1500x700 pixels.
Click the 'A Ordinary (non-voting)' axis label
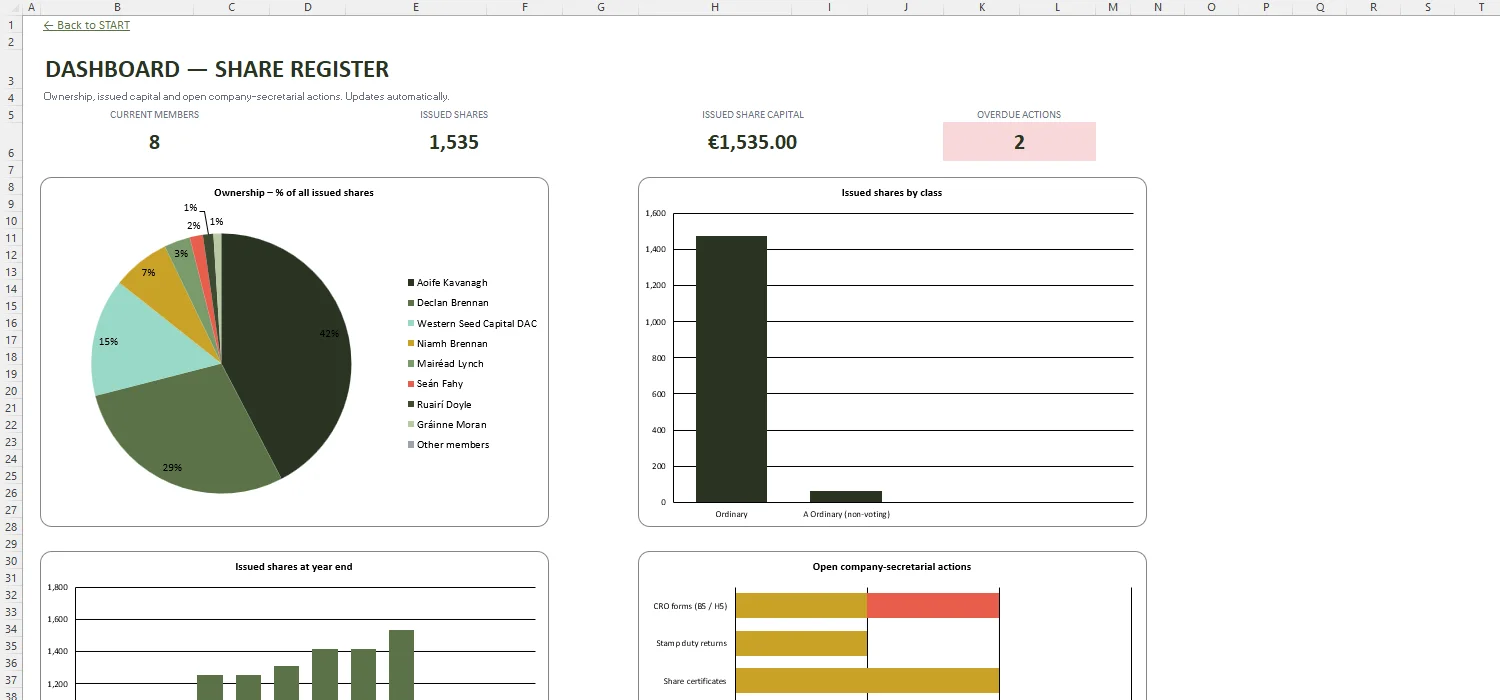[x=846, y=514]
